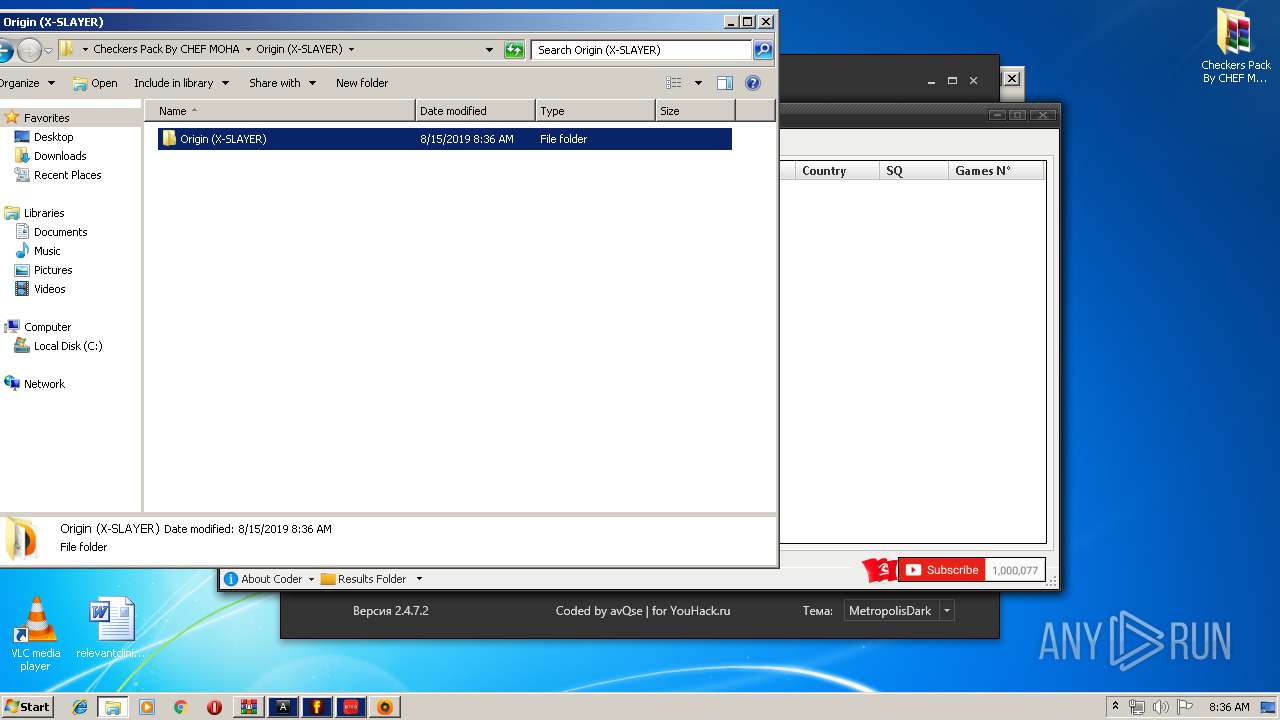Open Results Folder dropdown in checker window

pos(371,579)
